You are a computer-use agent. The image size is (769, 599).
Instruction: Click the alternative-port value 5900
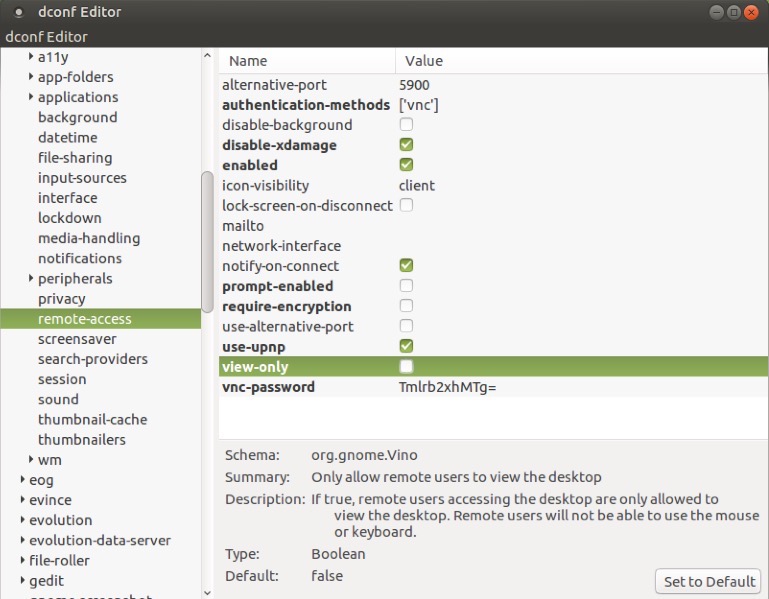tap(414, 85)
